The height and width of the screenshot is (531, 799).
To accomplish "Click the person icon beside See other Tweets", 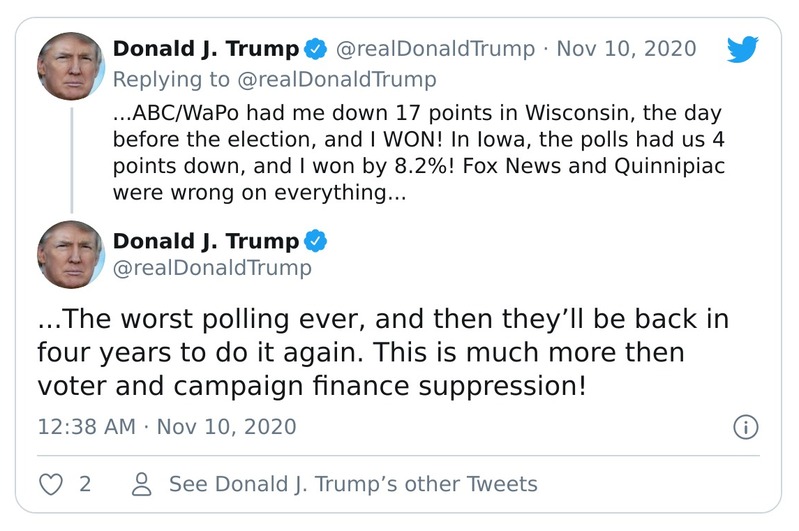I will [x=143, y=484].
